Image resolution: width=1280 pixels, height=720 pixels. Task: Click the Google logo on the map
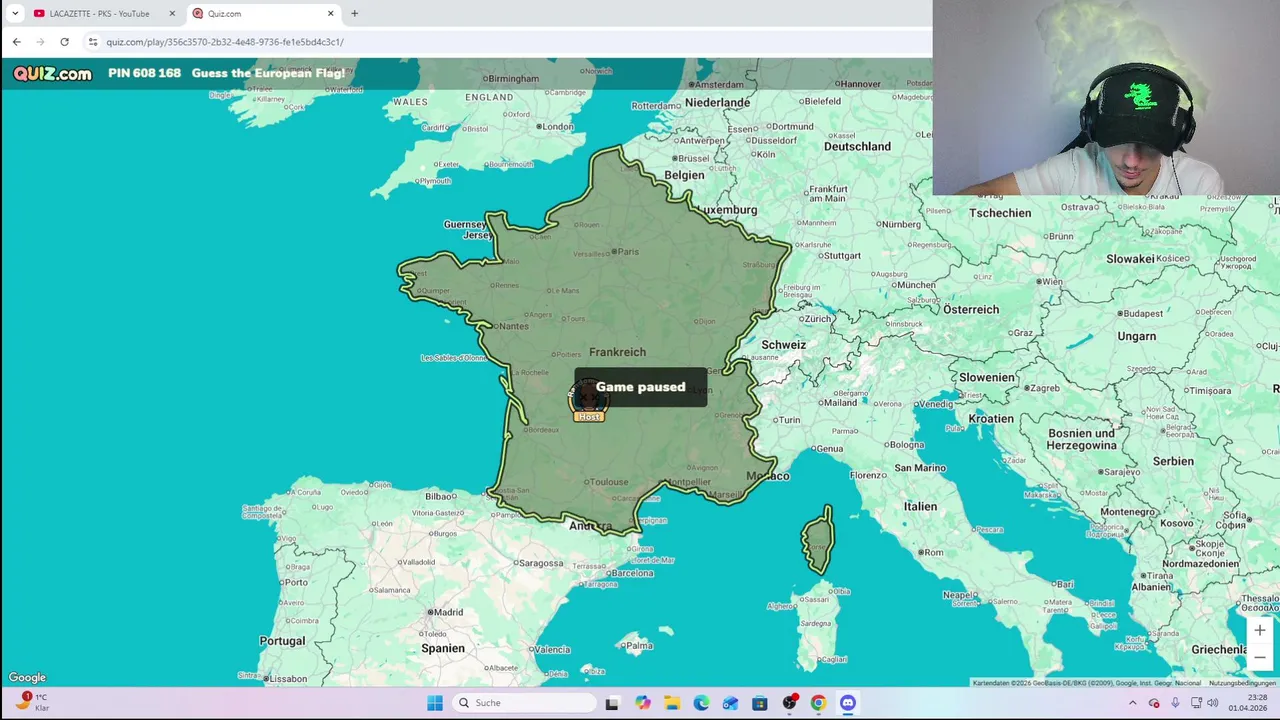coord(27,678)
